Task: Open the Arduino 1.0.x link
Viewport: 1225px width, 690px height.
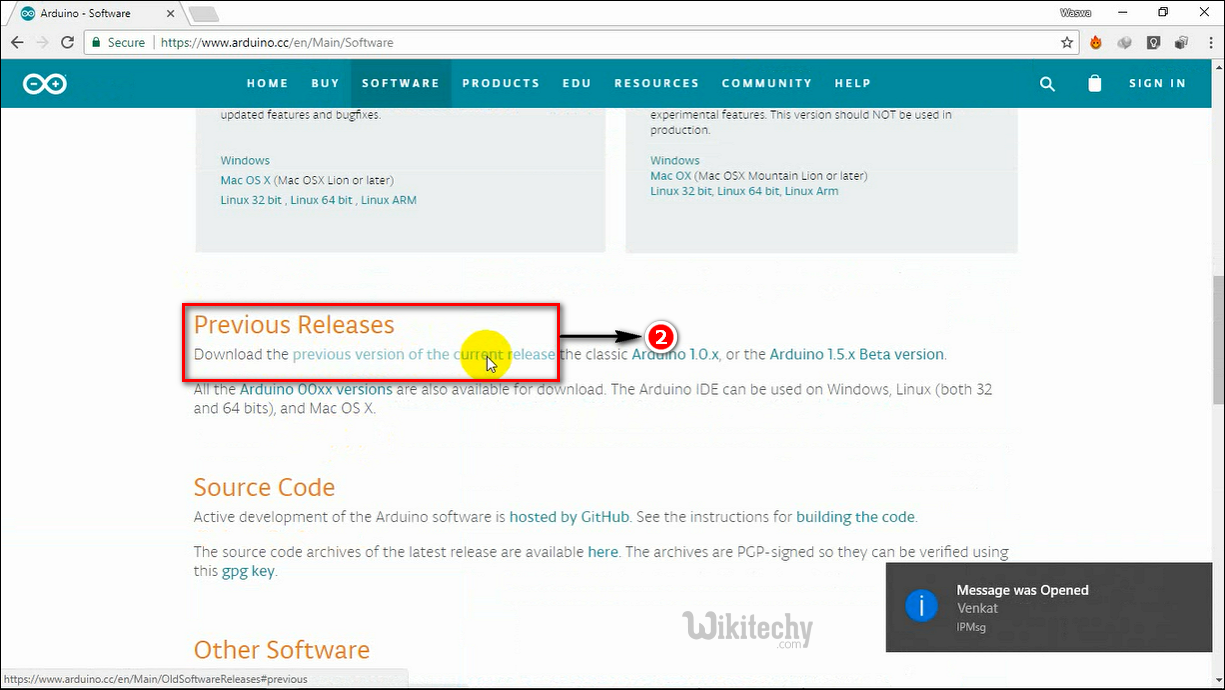Action: click(x=675, y=354)
